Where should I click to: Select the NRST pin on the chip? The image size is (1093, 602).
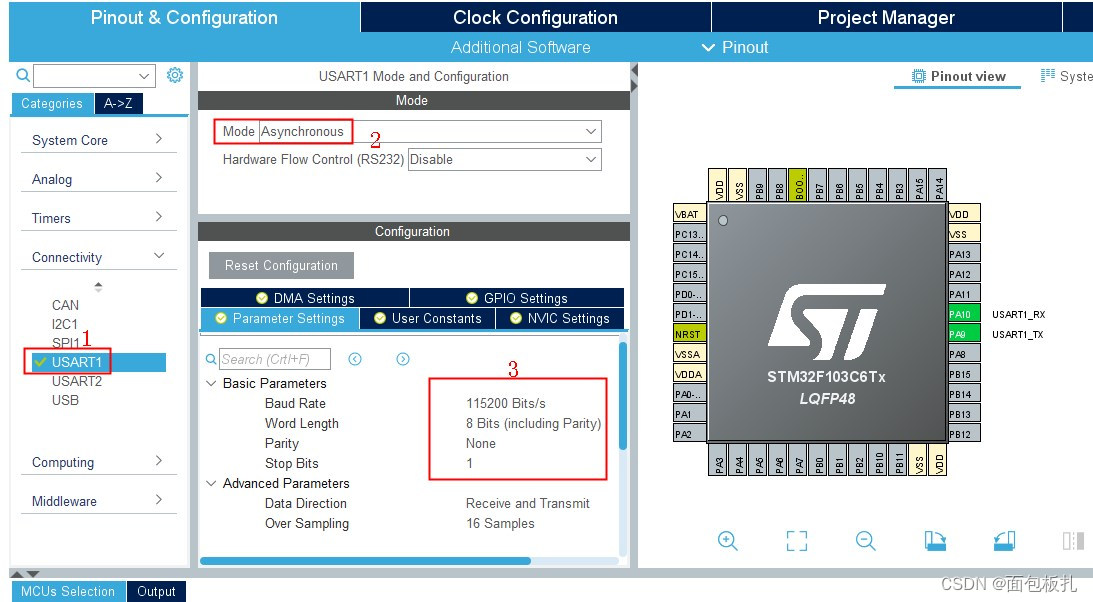coord(689,334)
